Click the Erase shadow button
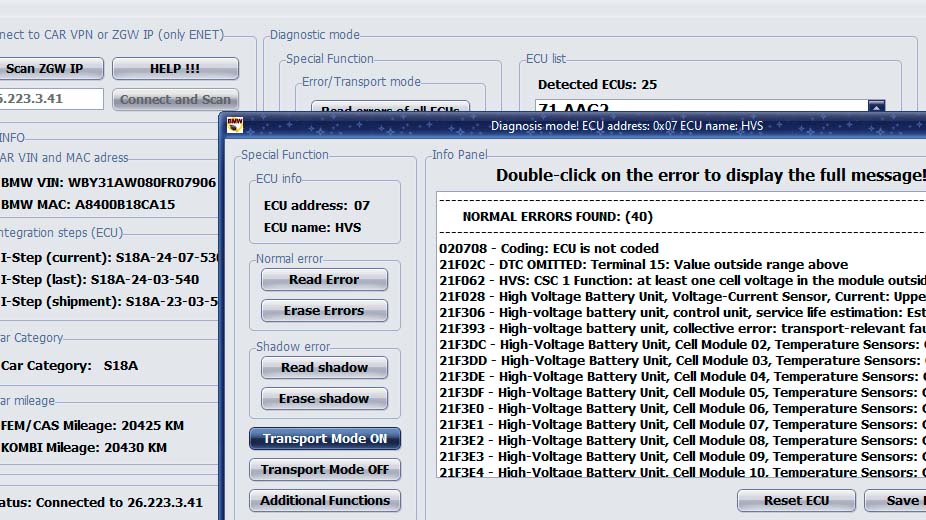The image size is (926, 520). [324, 398]
